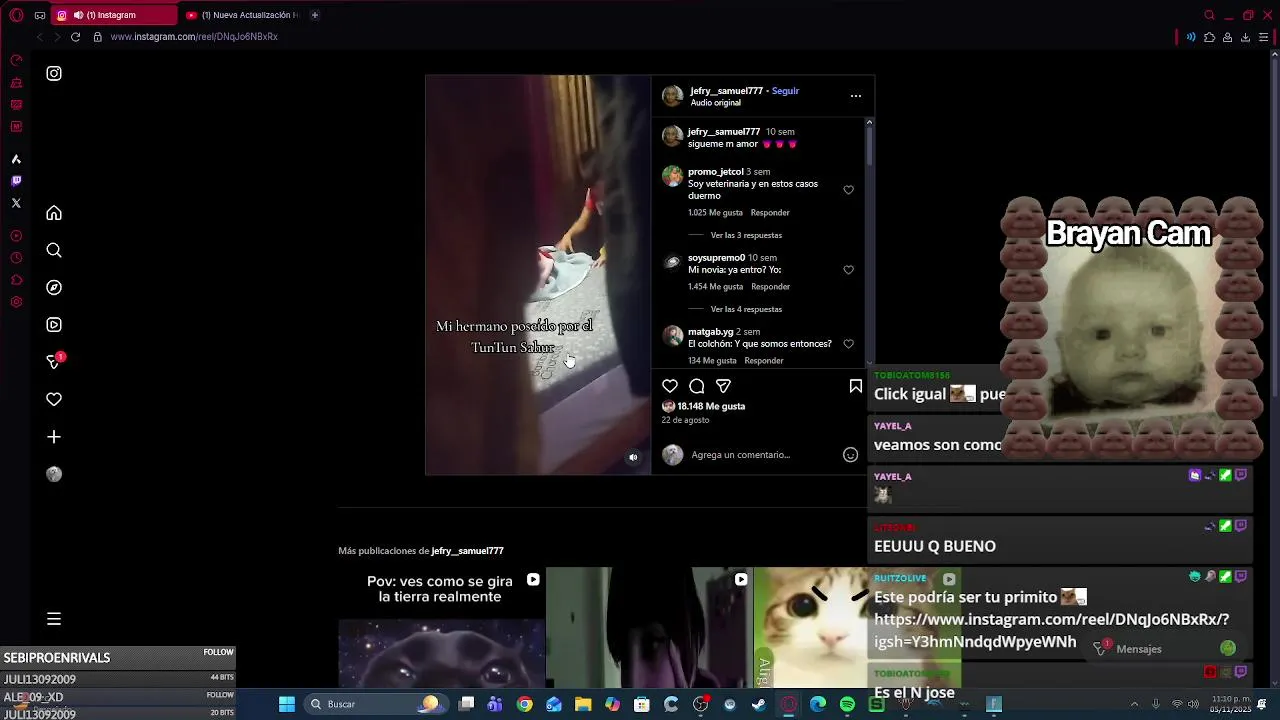Open the Instagram search panel
The width and height of the screenshot is (1280, 720).
coord(54,250)
